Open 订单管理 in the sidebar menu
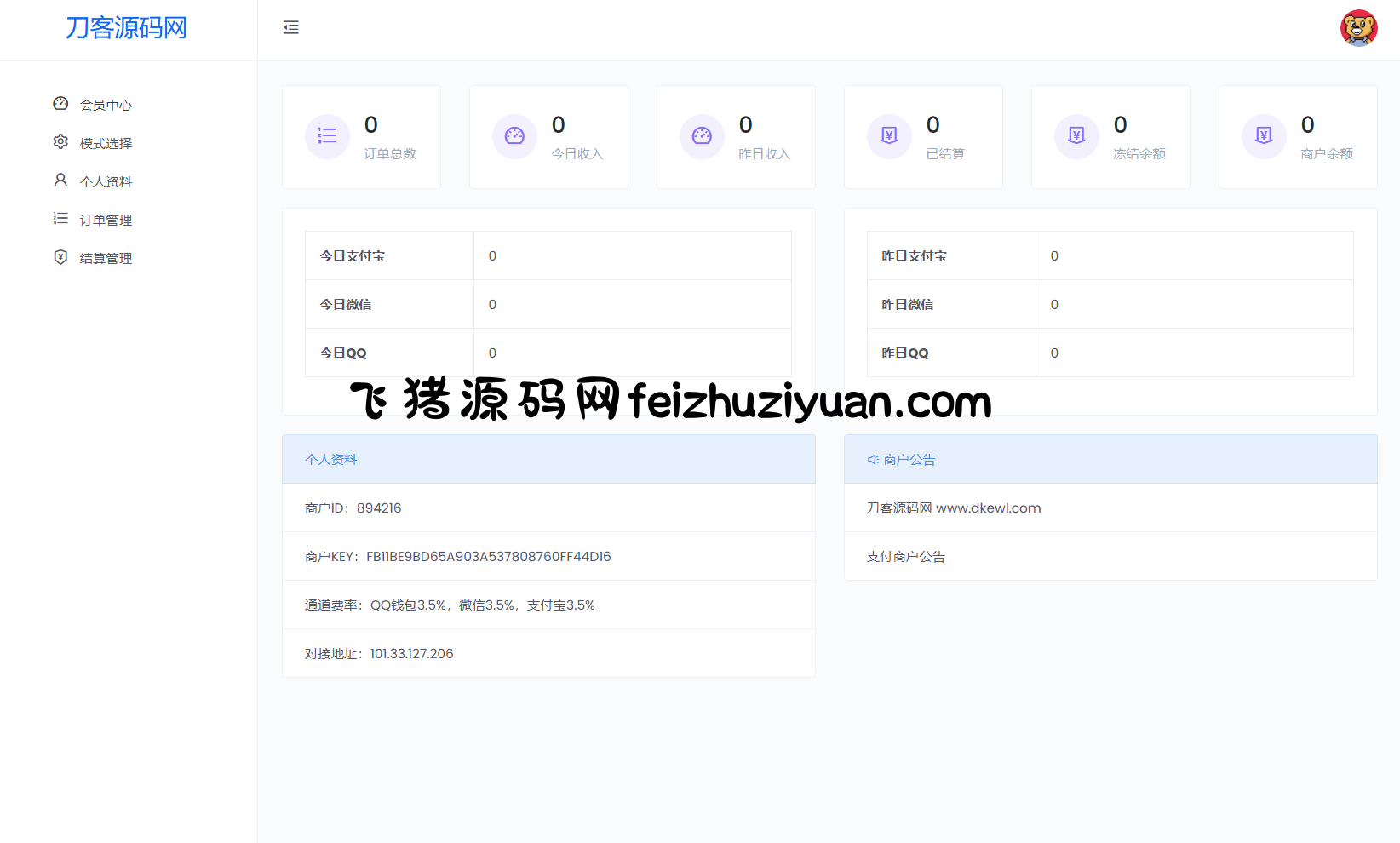1400x843 pixels. click(x=106, y=220)
